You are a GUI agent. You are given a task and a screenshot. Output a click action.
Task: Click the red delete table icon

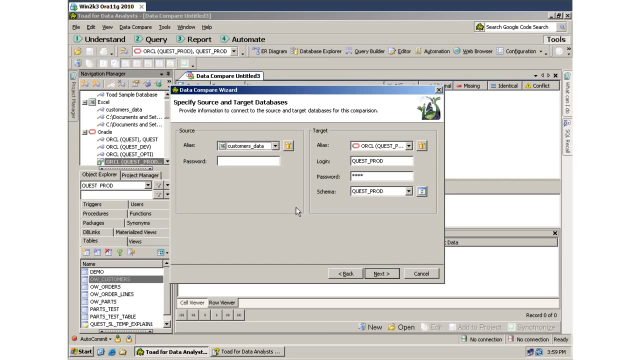point(108,252)
